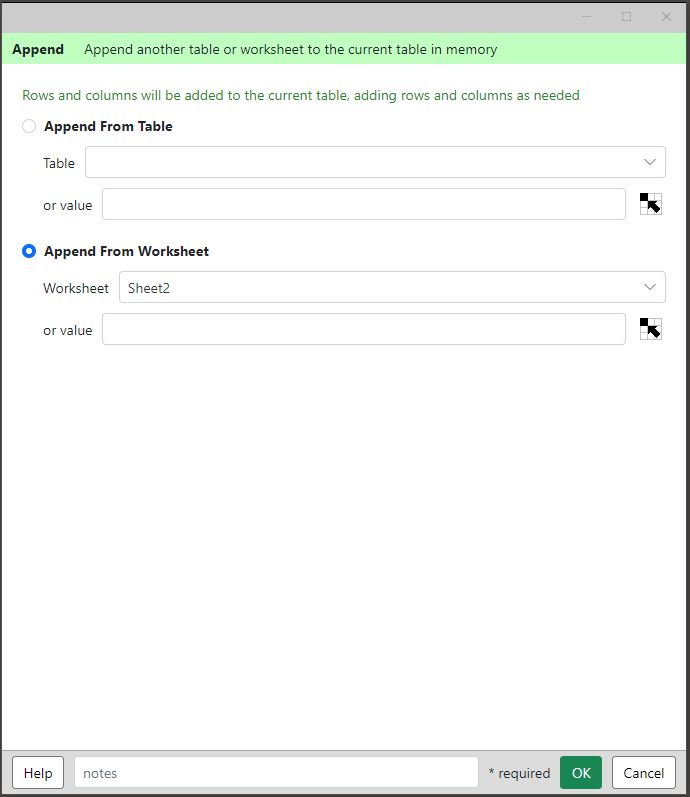
Task: Open the Table dropdown list
Action: (x=375, y=162)
